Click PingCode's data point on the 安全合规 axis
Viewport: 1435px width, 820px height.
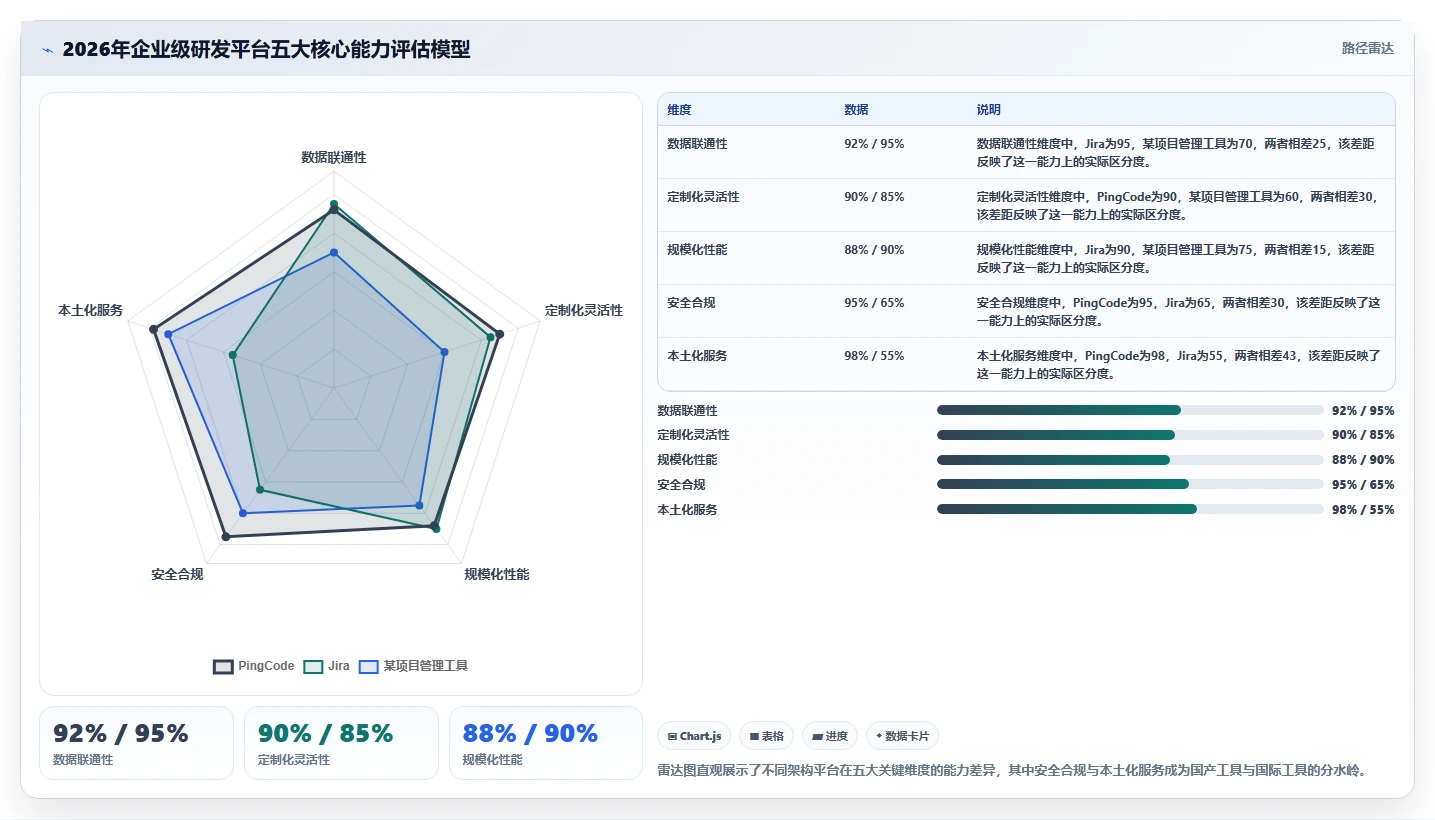[226, 537]
